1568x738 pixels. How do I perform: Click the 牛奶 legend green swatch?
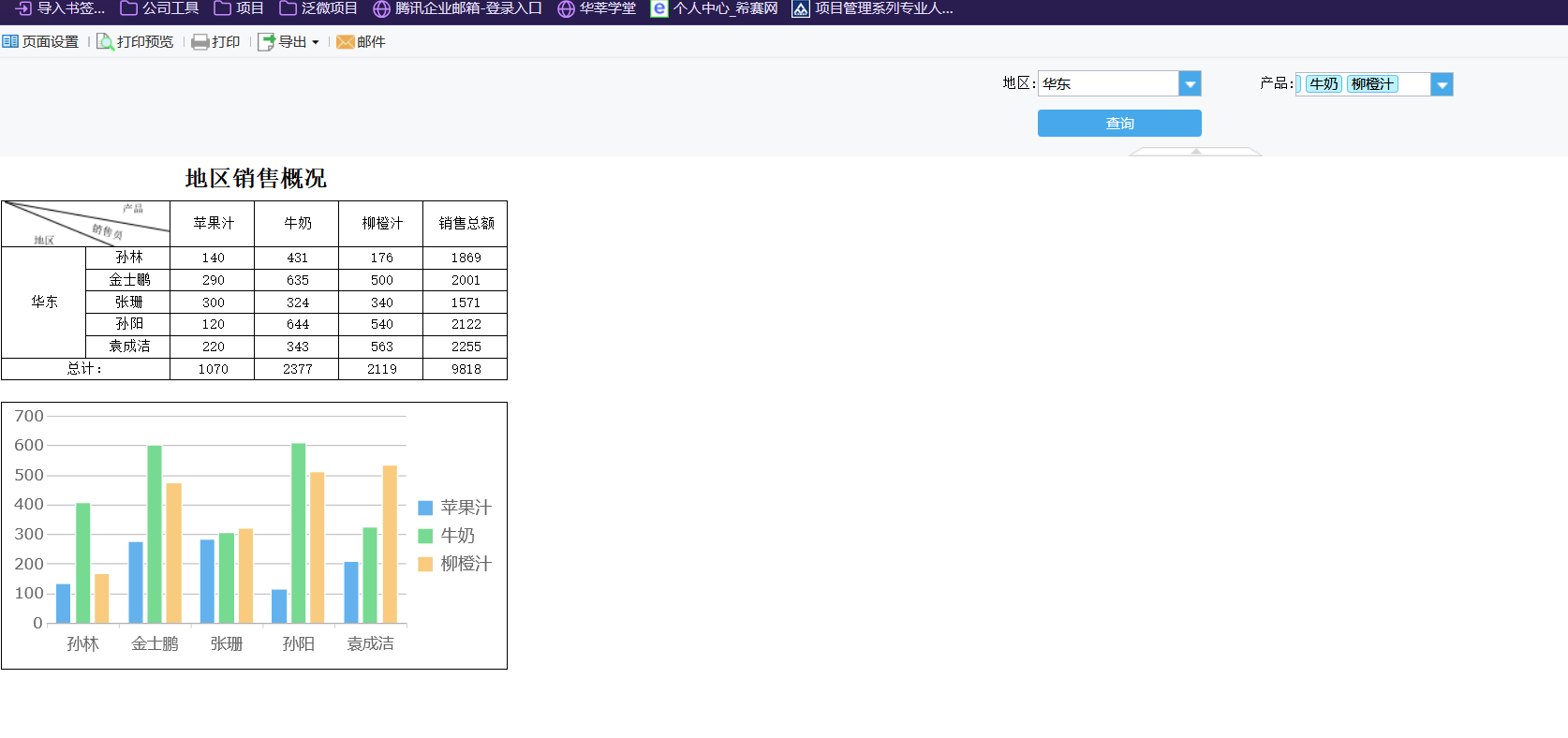click(425, 536)
